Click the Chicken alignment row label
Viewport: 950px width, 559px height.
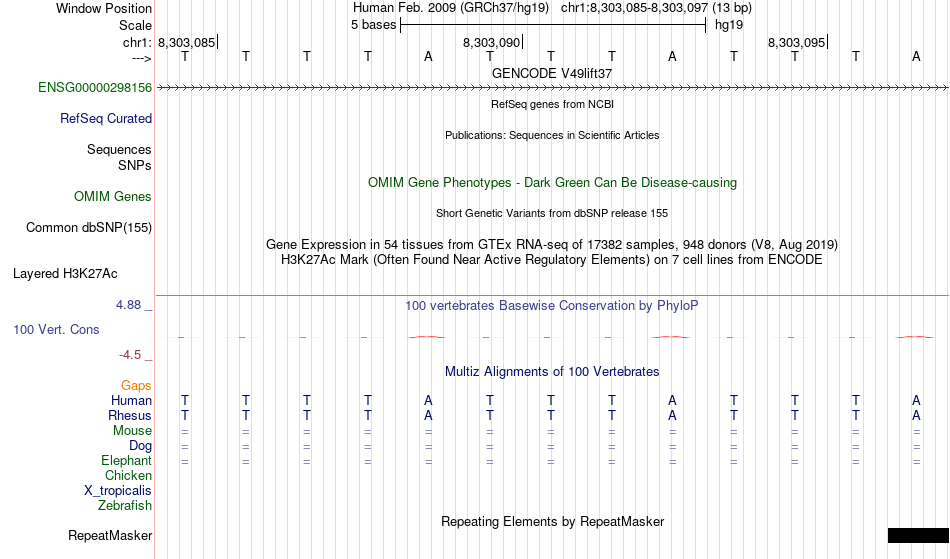click(x=128, y=476)
